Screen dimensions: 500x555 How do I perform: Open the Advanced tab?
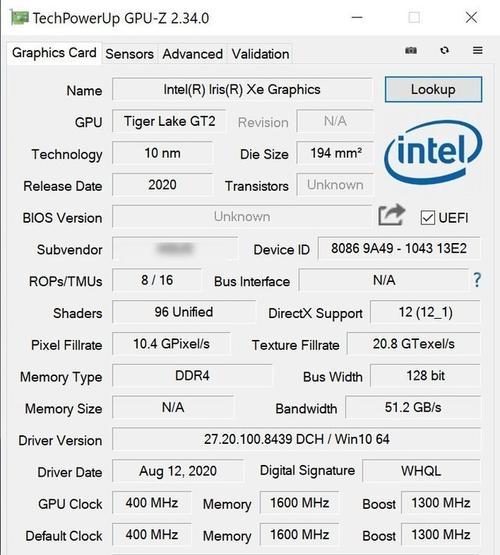pyautogui.click(x=192, y=54)
